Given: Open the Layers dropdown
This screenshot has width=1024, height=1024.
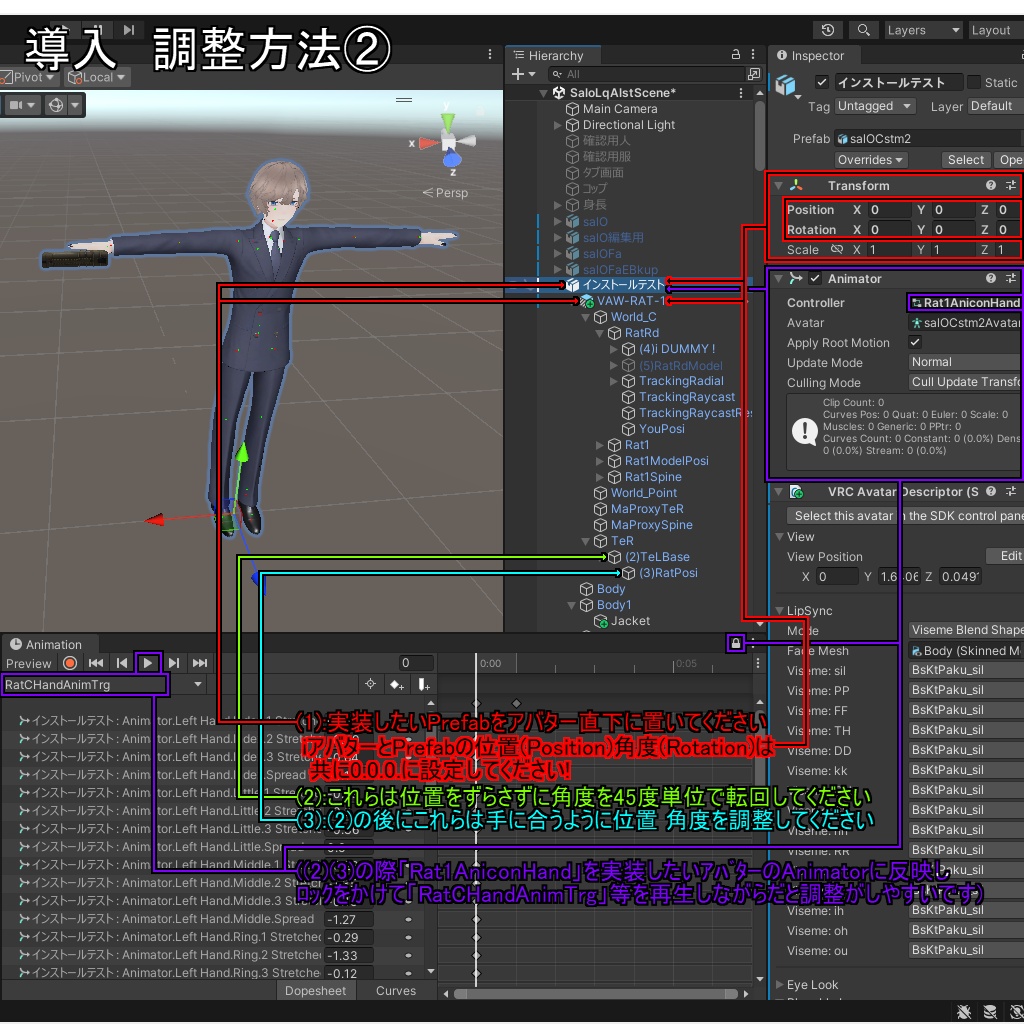Looking at the screenshot, I should pos(924,30).
